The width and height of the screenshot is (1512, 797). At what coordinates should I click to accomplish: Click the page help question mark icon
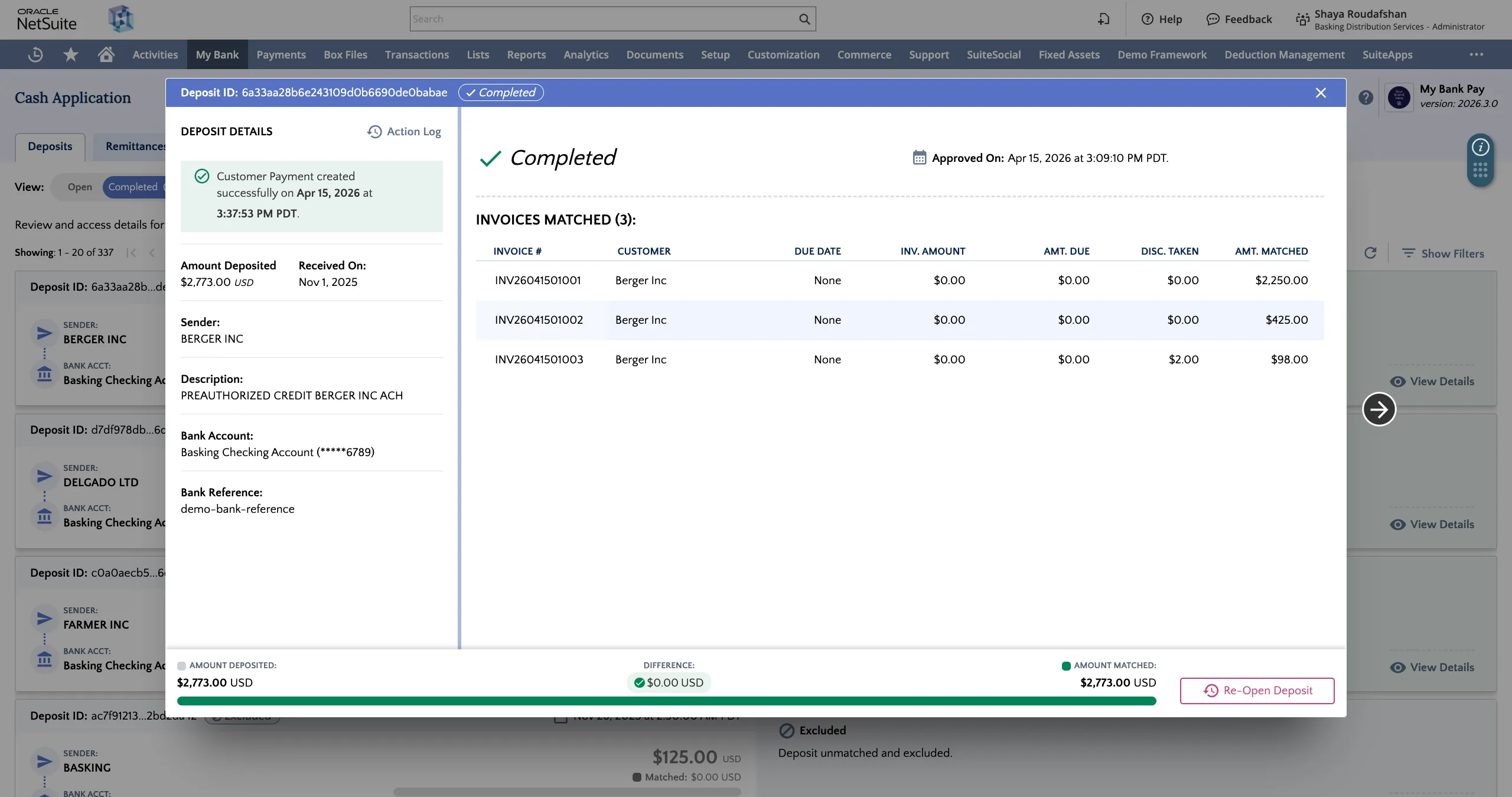[1366, 97]
